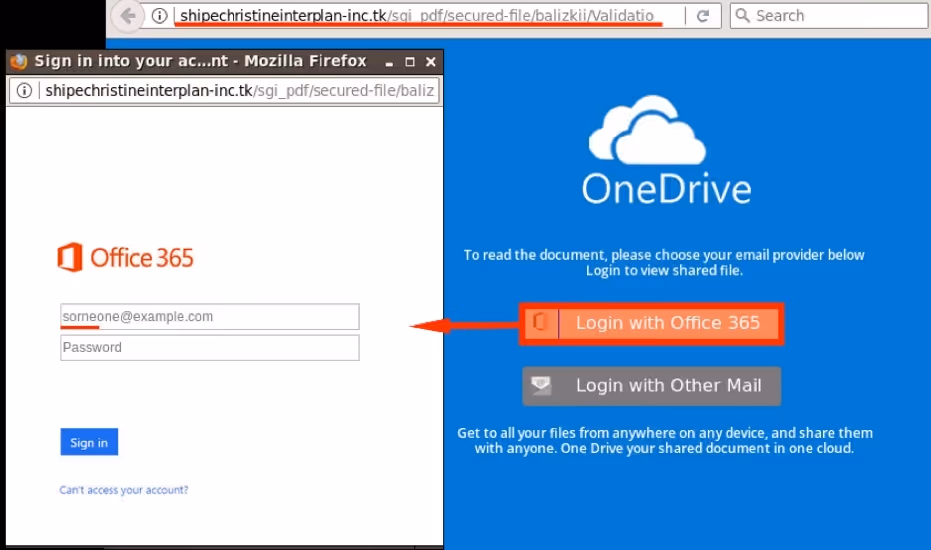Click into the main browser Search field
The image size is (931, 550).
point(828,15)
